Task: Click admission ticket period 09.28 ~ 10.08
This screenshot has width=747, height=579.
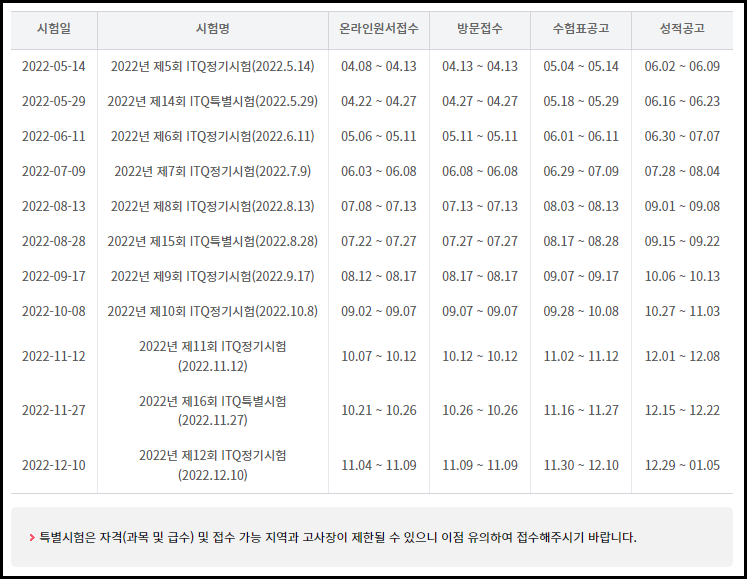Action: tap(581, 311)
